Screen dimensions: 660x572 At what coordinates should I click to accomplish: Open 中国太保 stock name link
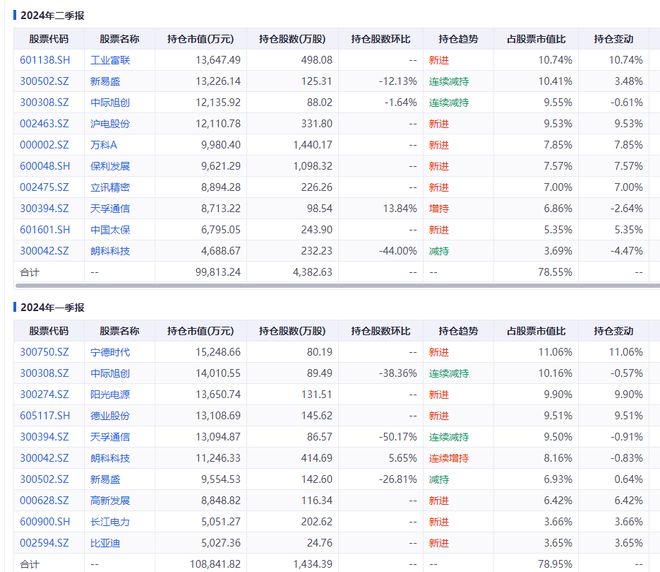pos(110,230)
